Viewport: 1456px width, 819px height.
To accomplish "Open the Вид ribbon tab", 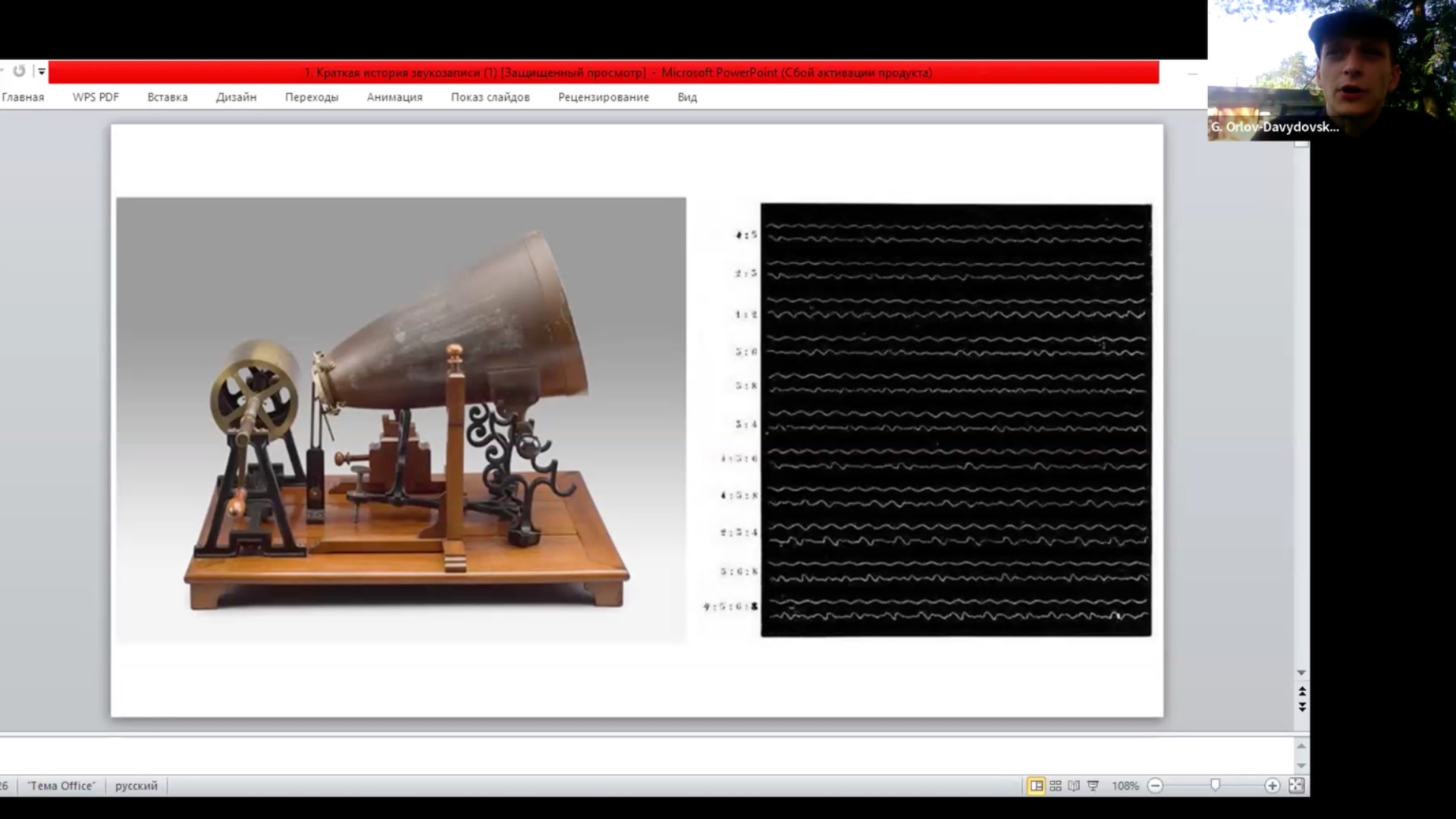I will point(687,97).
